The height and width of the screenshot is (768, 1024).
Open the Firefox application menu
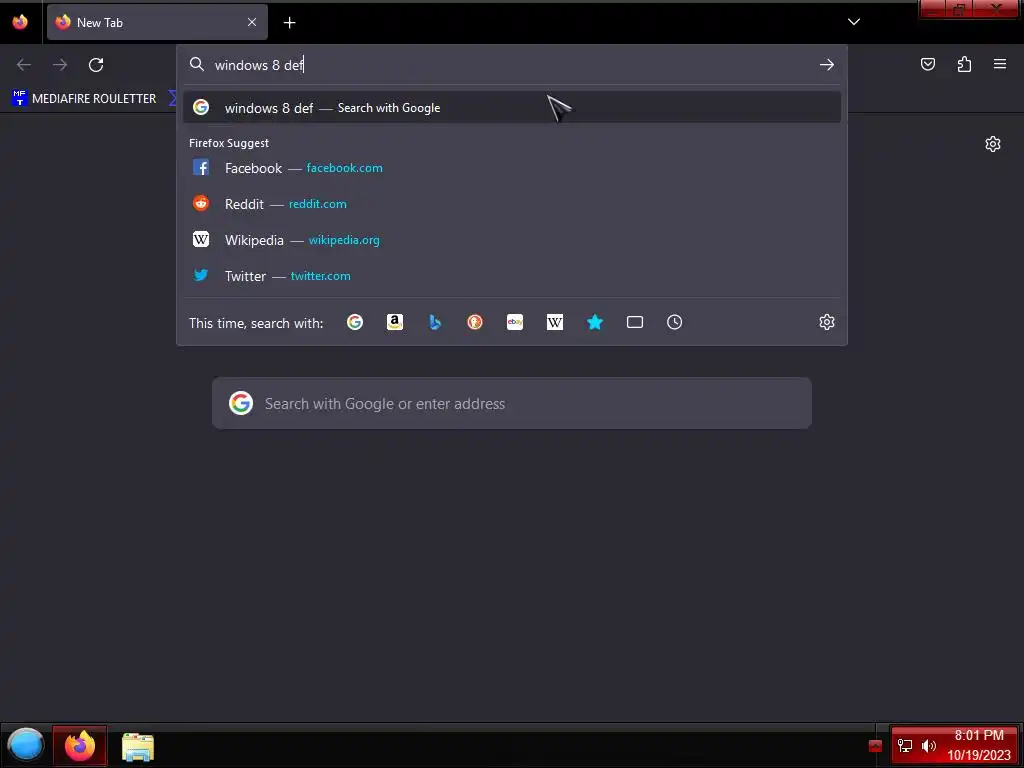pos(1000,64)
